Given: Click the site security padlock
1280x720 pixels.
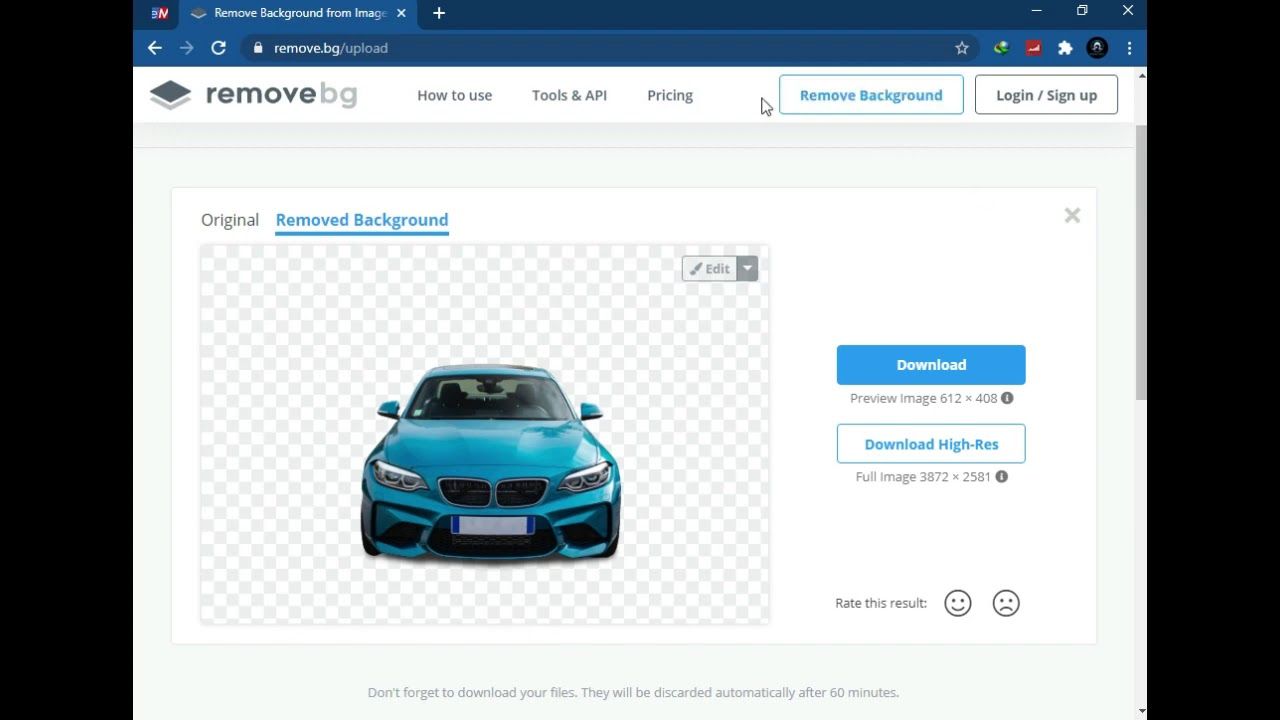Looking at the screenshot, I should coord(257,47).
